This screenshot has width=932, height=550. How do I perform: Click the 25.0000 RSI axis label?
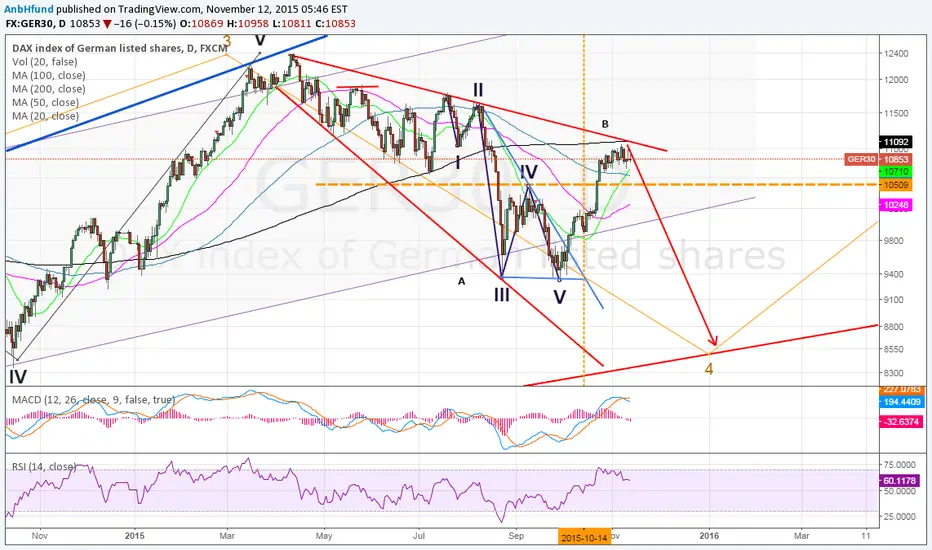click(899, 517)
